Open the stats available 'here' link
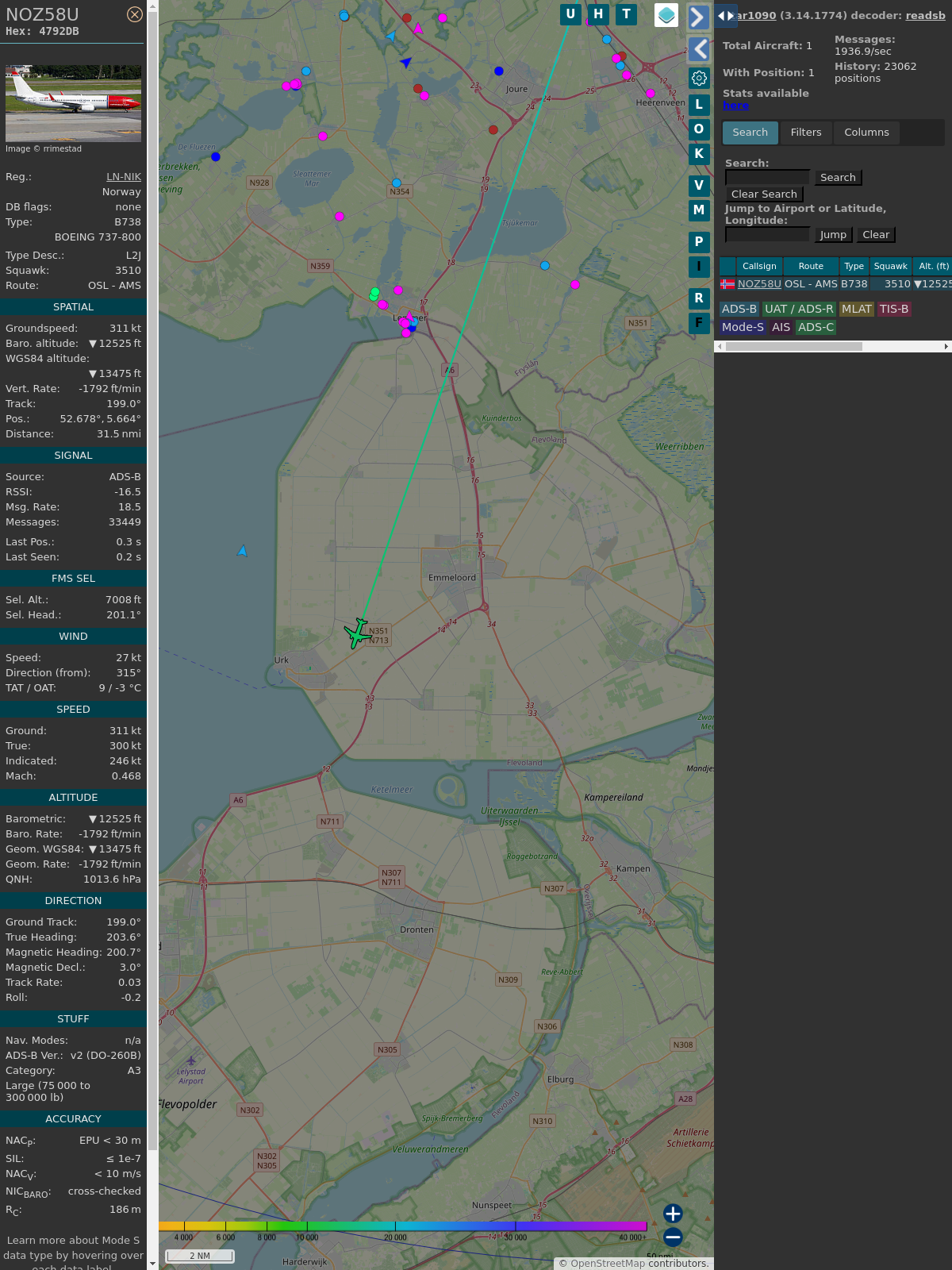 (735, 106)
